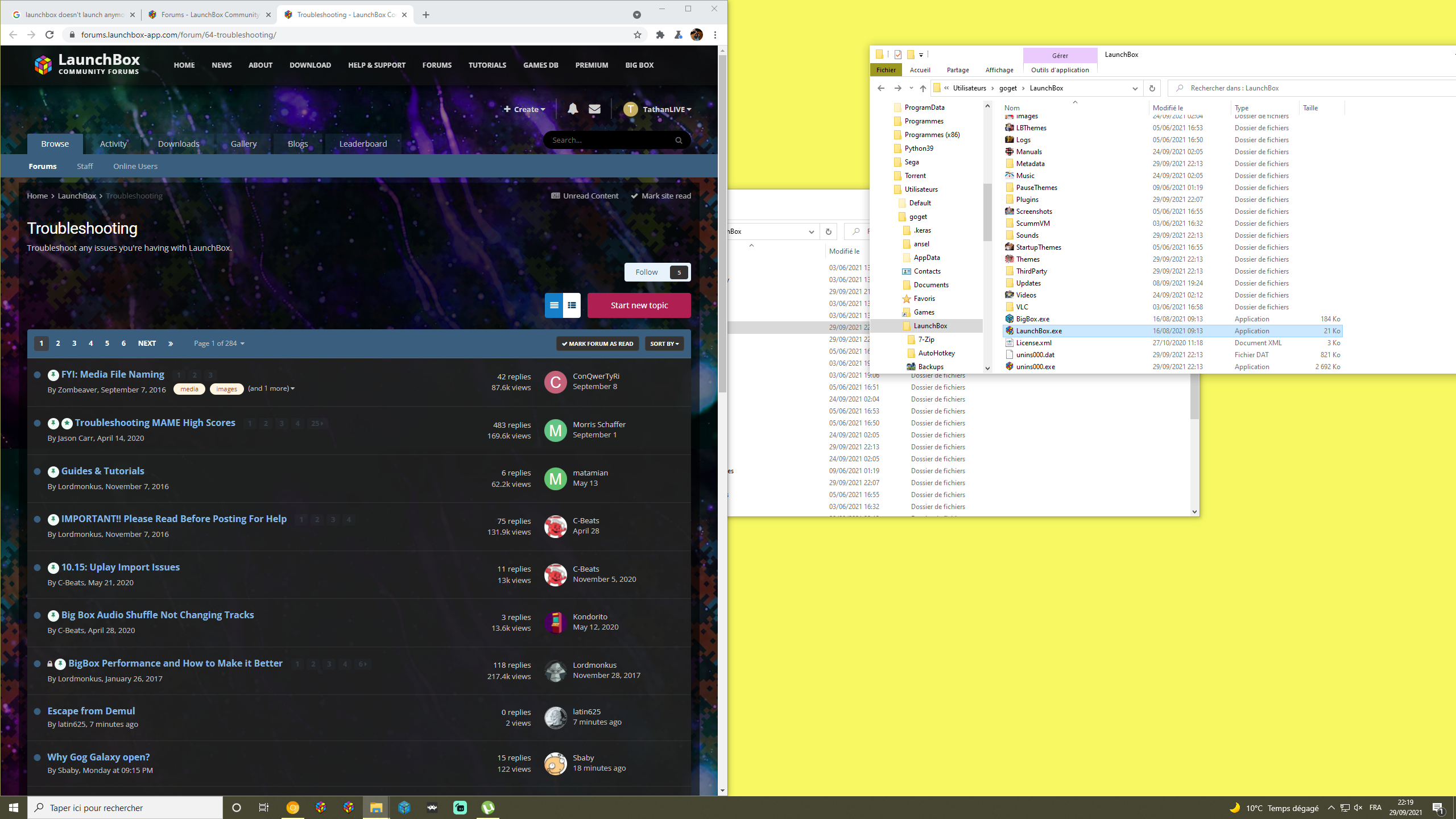Open Windows Start menu

click(x=14, y=808)
